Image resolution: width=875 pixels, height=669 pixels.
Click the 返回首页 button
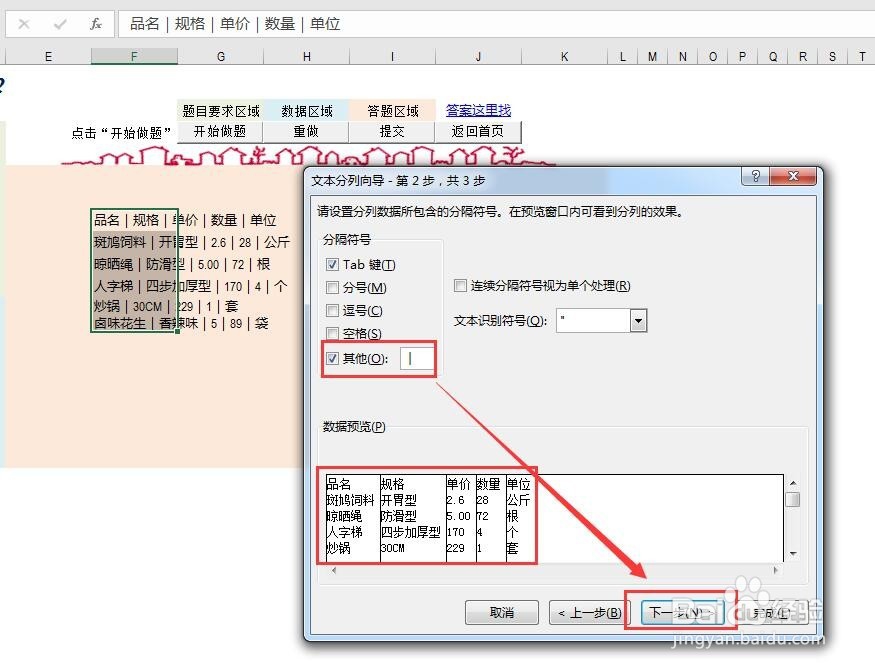(478, 131)
